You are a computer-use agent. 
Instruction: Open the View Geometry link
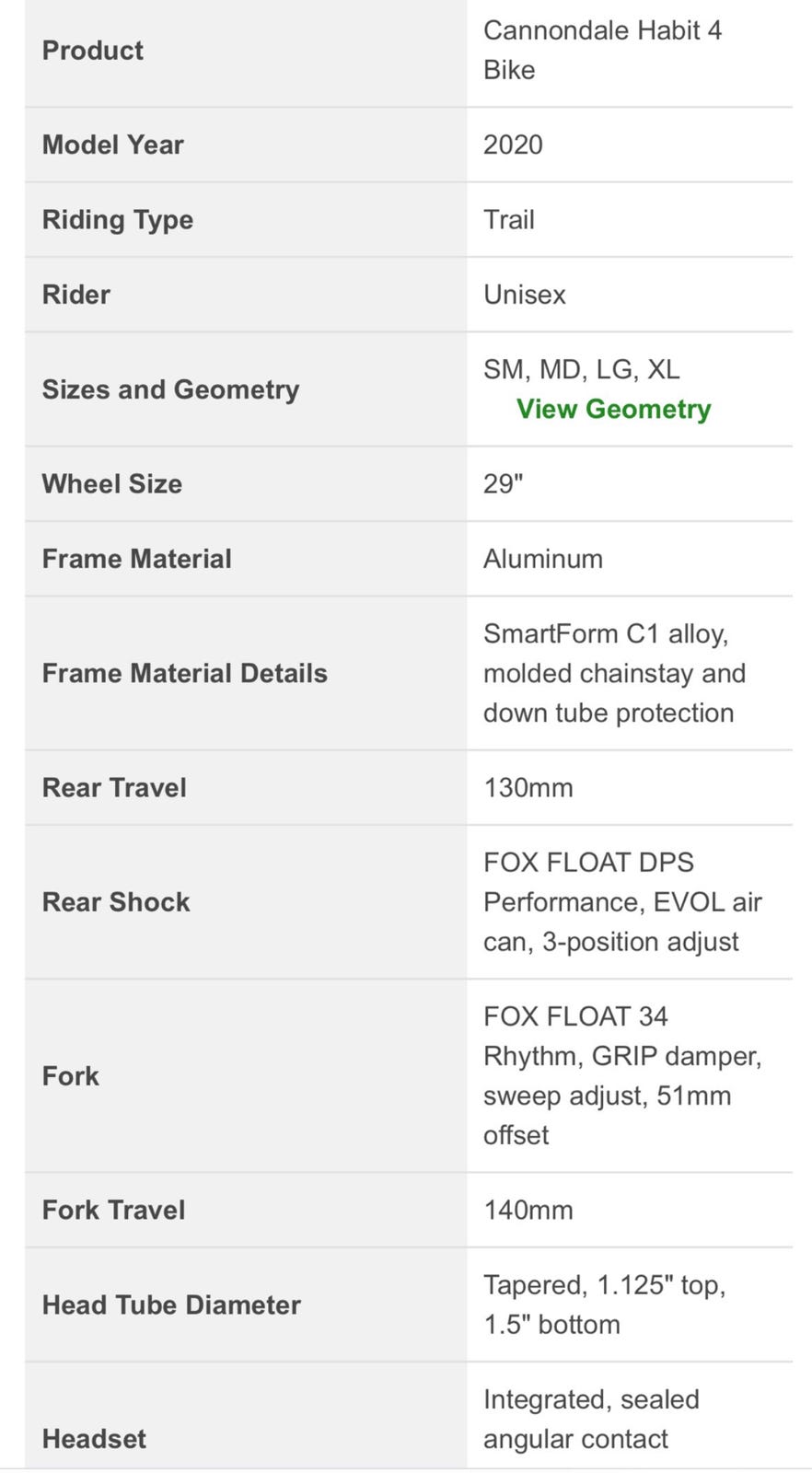tap(613, 409)
